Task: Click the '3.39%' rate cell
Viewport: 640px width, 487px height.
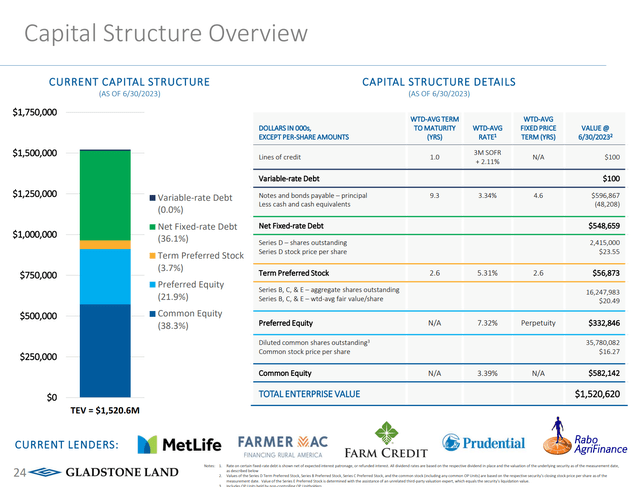Action: (487, 374)
